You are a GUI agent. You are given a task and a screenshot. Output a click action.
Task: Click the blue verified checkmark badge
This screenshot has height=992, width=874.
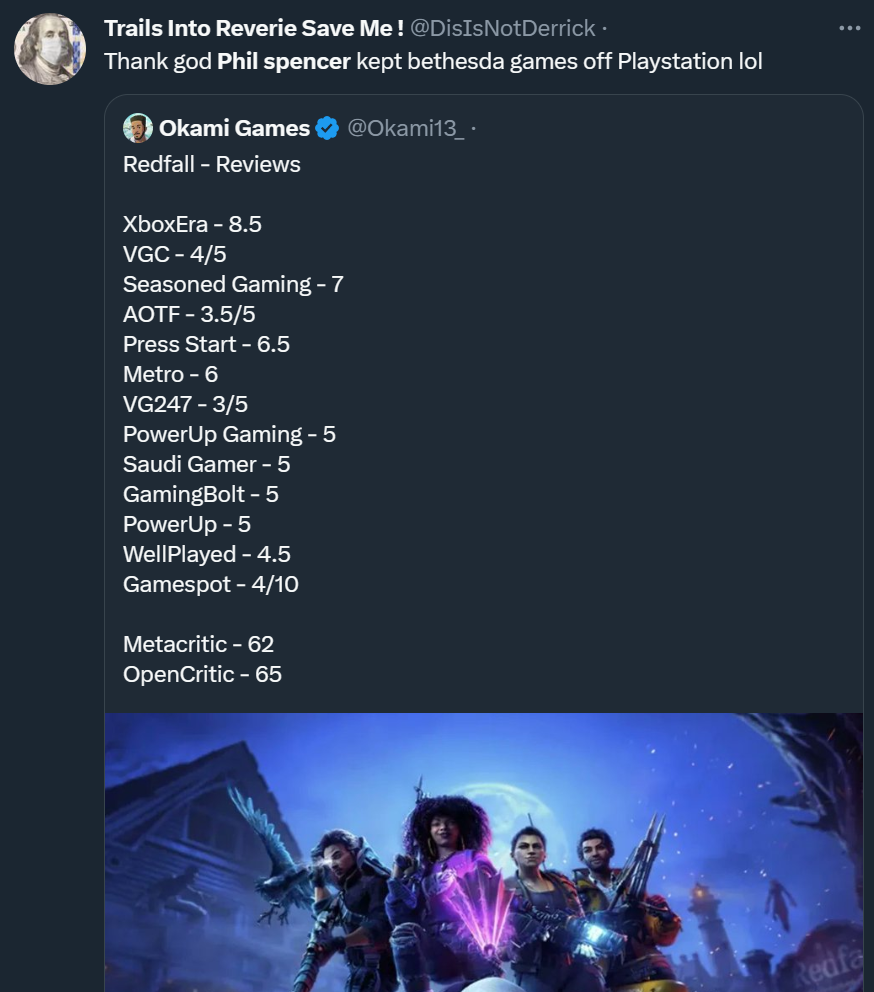tap(327, 128)
